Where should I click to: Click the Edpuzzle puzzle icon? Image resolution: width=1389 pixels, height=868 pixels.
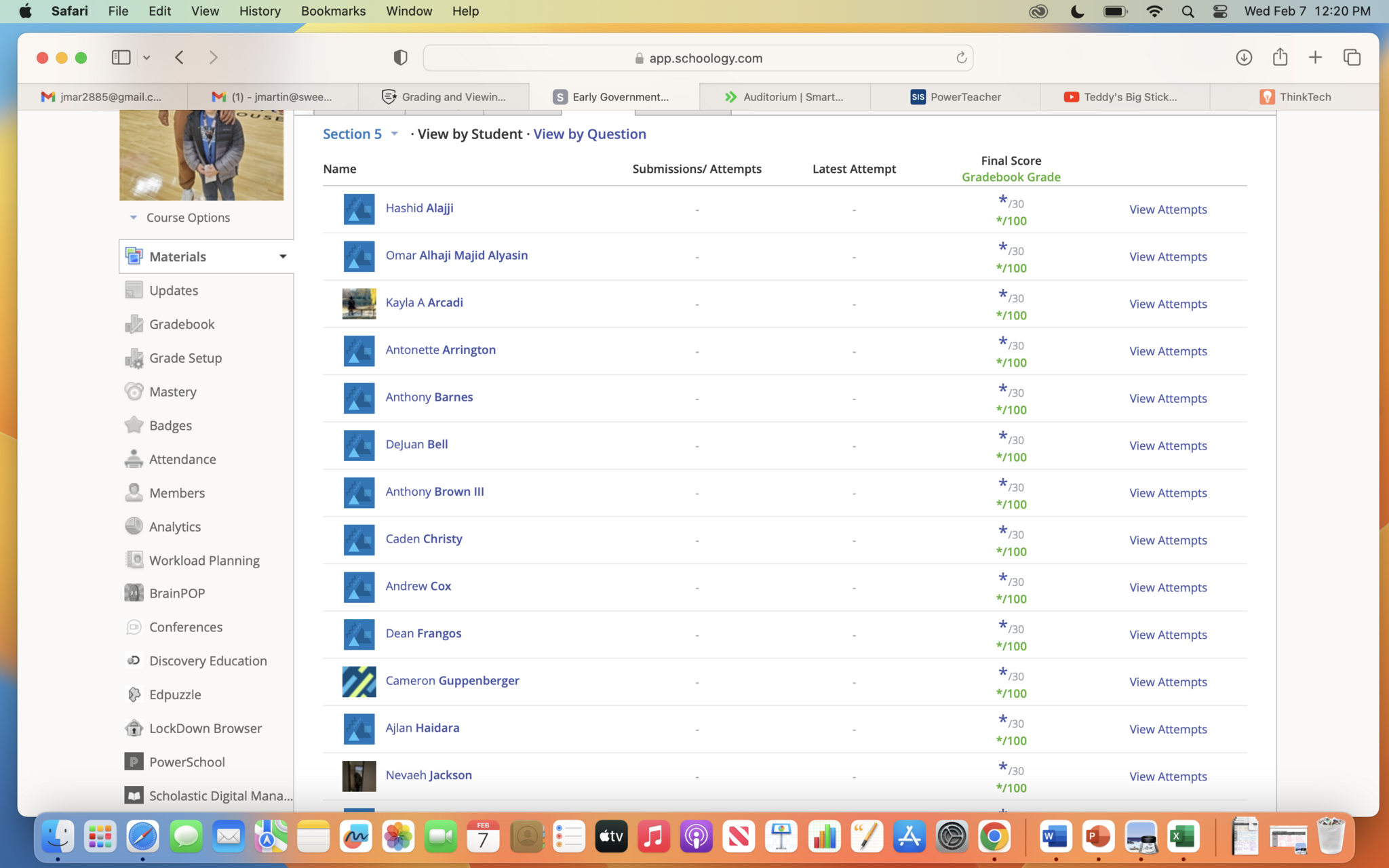coord(134,694)
